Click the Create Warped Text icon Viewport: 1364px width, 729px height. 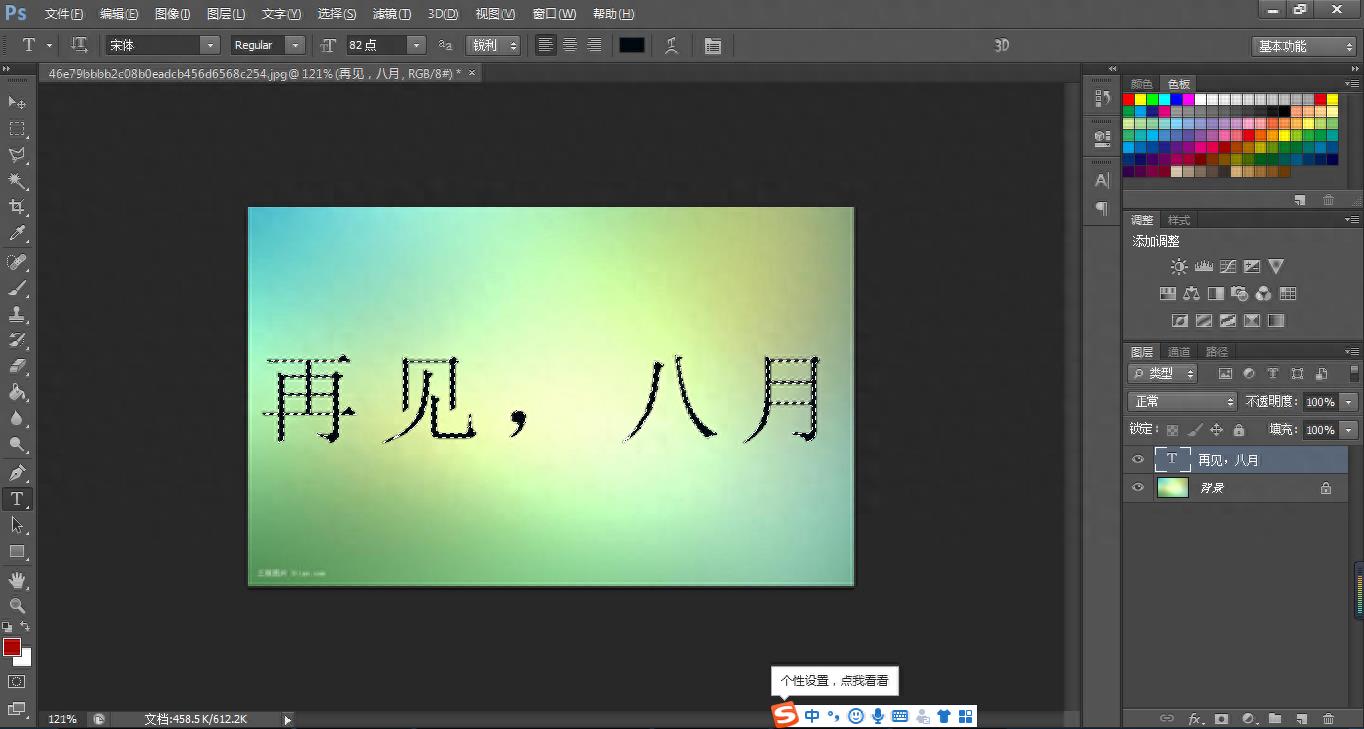pyautogui.click(x=672, y=45)
